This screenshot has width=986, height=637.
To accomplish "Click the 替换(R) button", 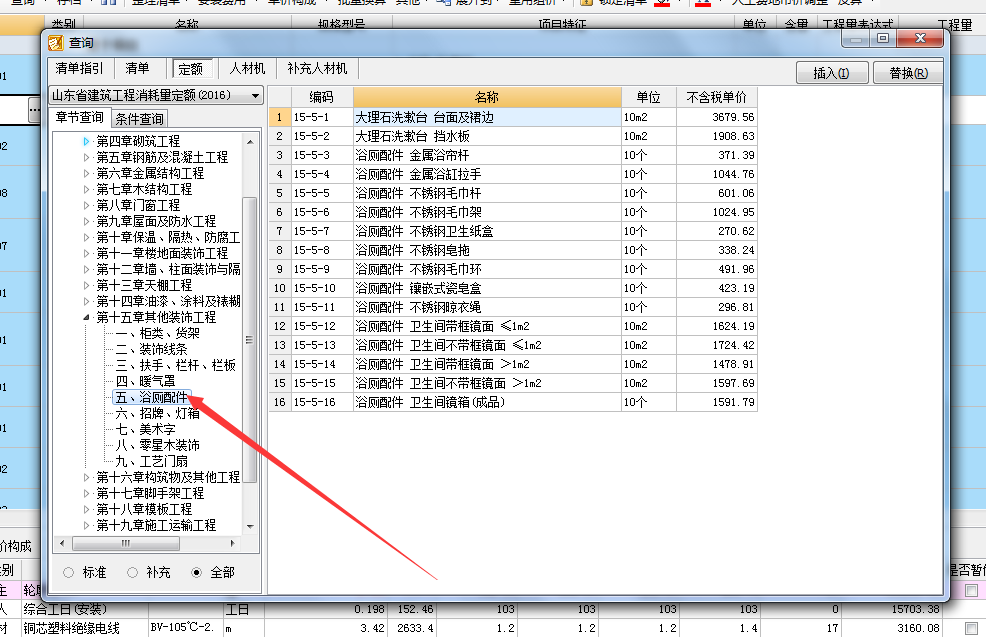I will pyautogui.click(x=908, y=73).
